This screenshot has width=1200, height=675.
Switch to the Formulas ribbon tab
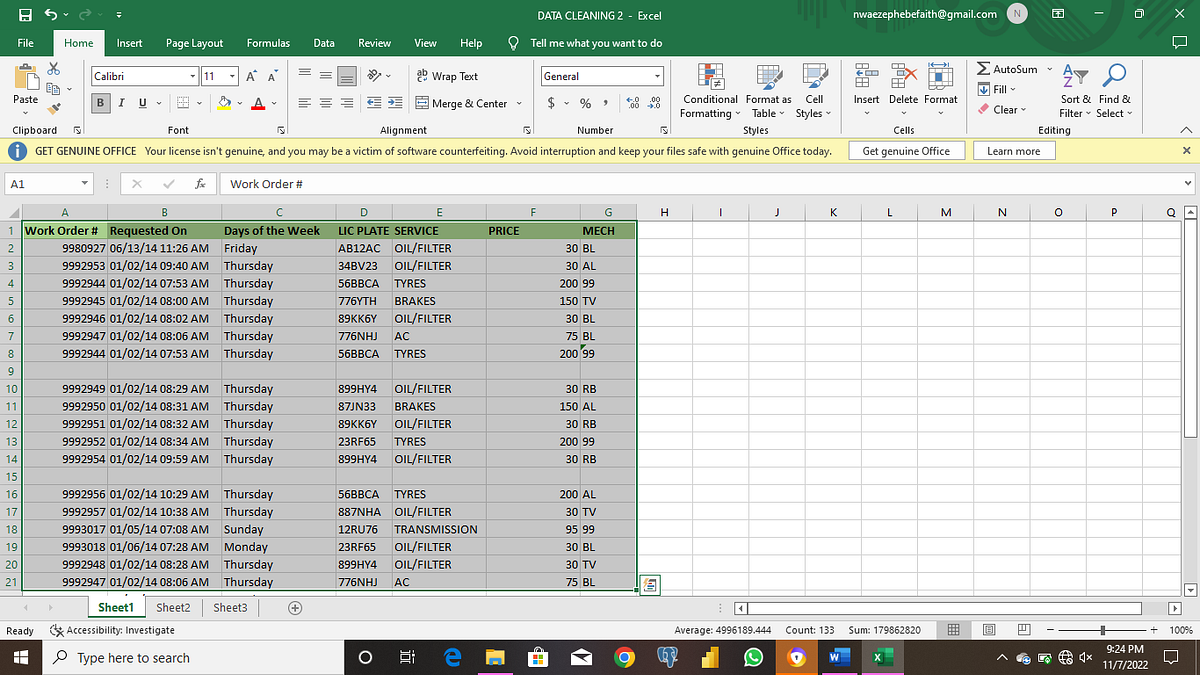(267, 43)
